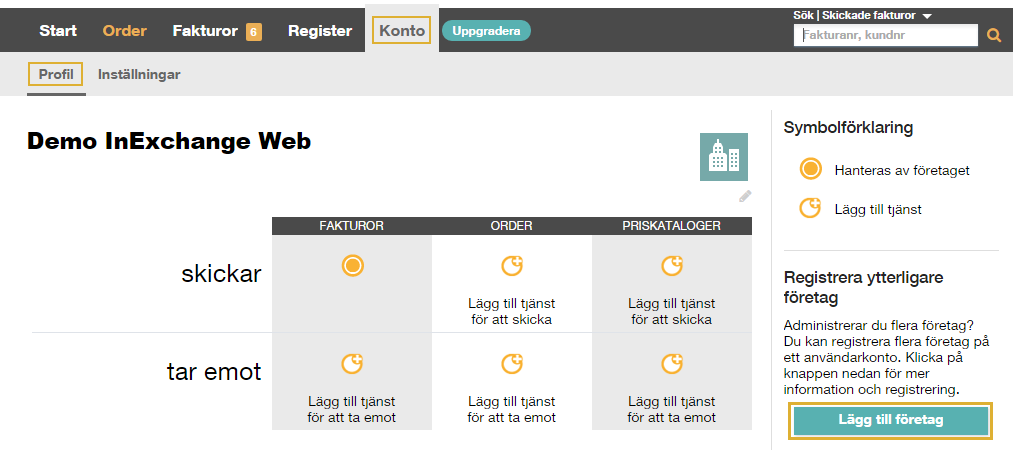Viewport: 1013px width, 450px height.
Task: Add service icon for tar emot Fakturor
Action: 352,364
